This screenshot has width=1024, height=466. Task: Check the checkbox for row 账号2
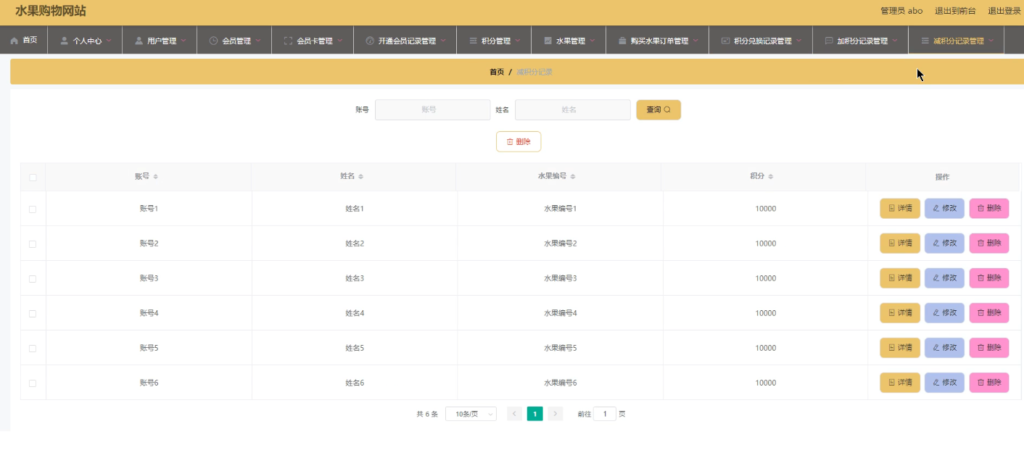point(33,244)
